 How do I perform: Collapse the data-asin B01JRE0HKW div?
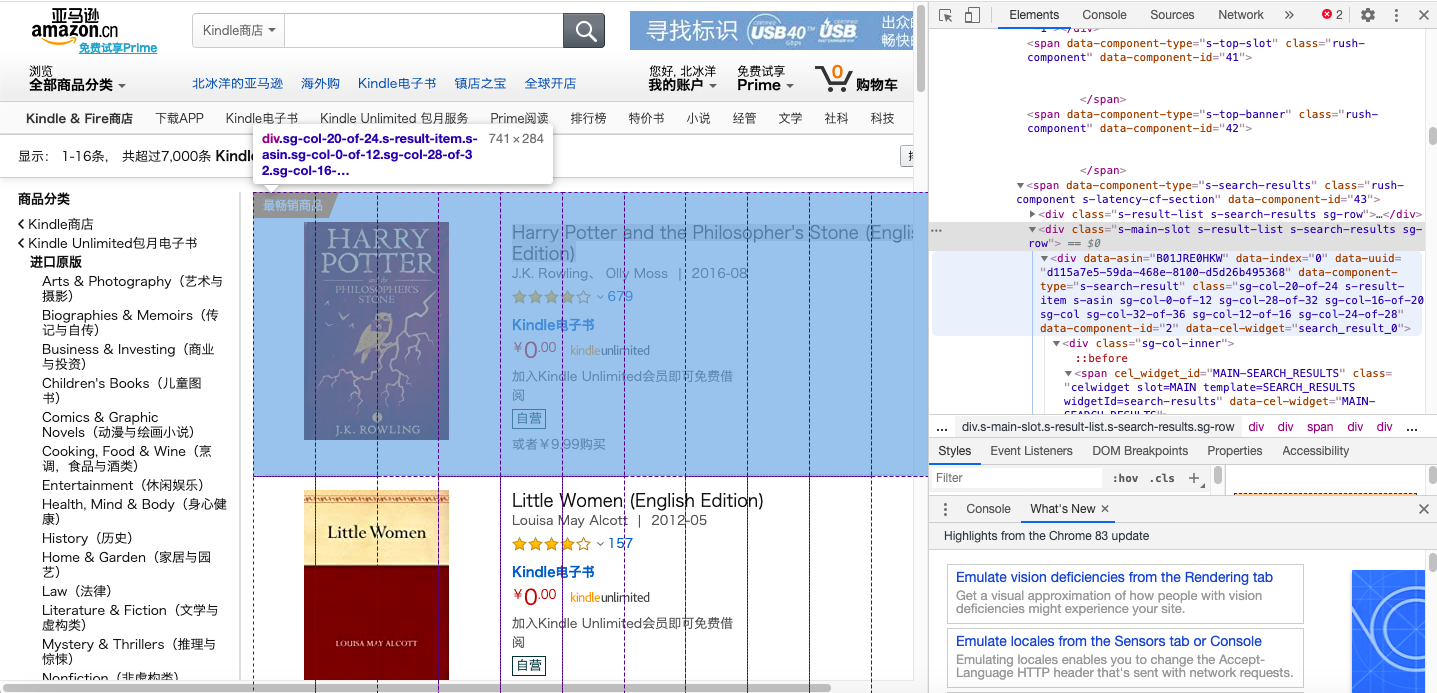tap(1045, 258)
